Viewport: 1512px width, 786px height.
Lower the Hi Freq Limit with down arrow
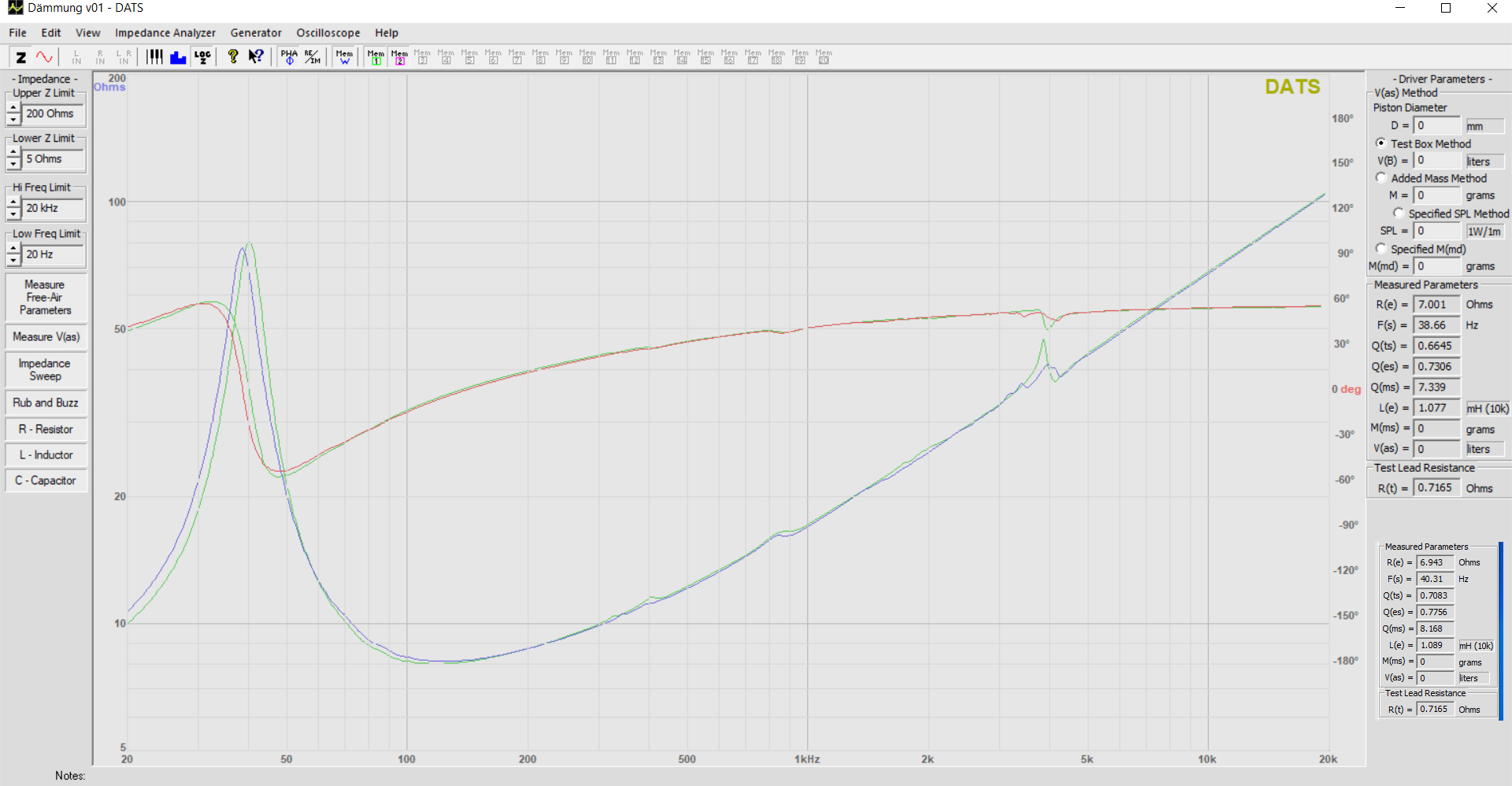point(13,214)
